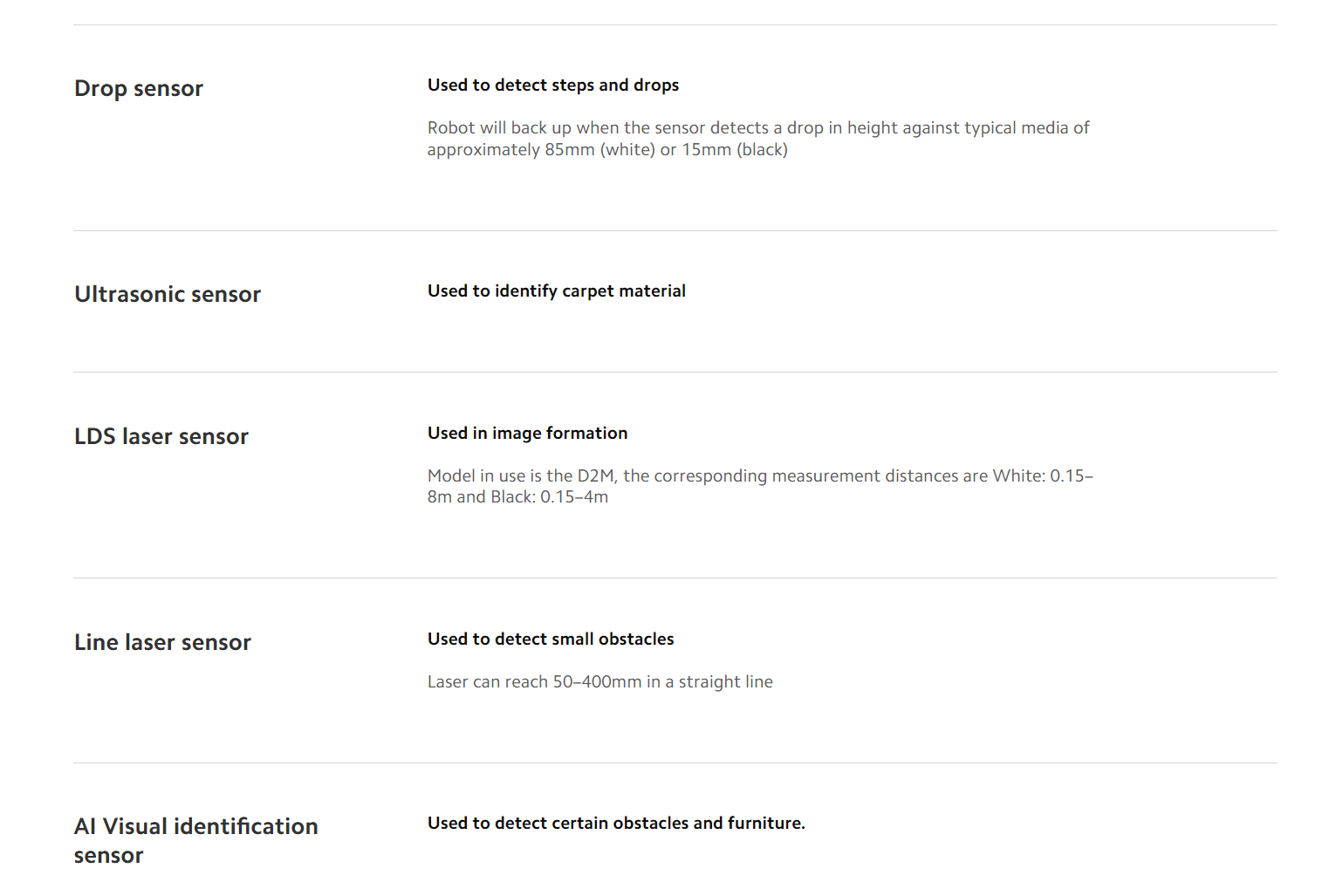The width and height of the screenshot is (1329, 896).
Task: Click the divider above AI Visual identification sensor
Action: [x=675, y=763]
